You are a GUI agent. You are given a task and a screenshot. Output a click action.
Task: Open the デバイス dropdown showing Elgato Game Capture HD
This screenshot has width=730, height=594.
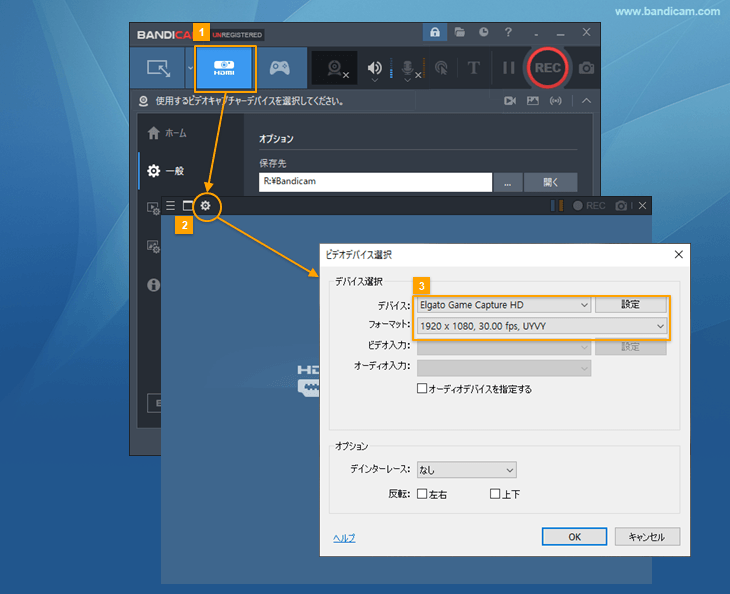(x=504, y=305)
